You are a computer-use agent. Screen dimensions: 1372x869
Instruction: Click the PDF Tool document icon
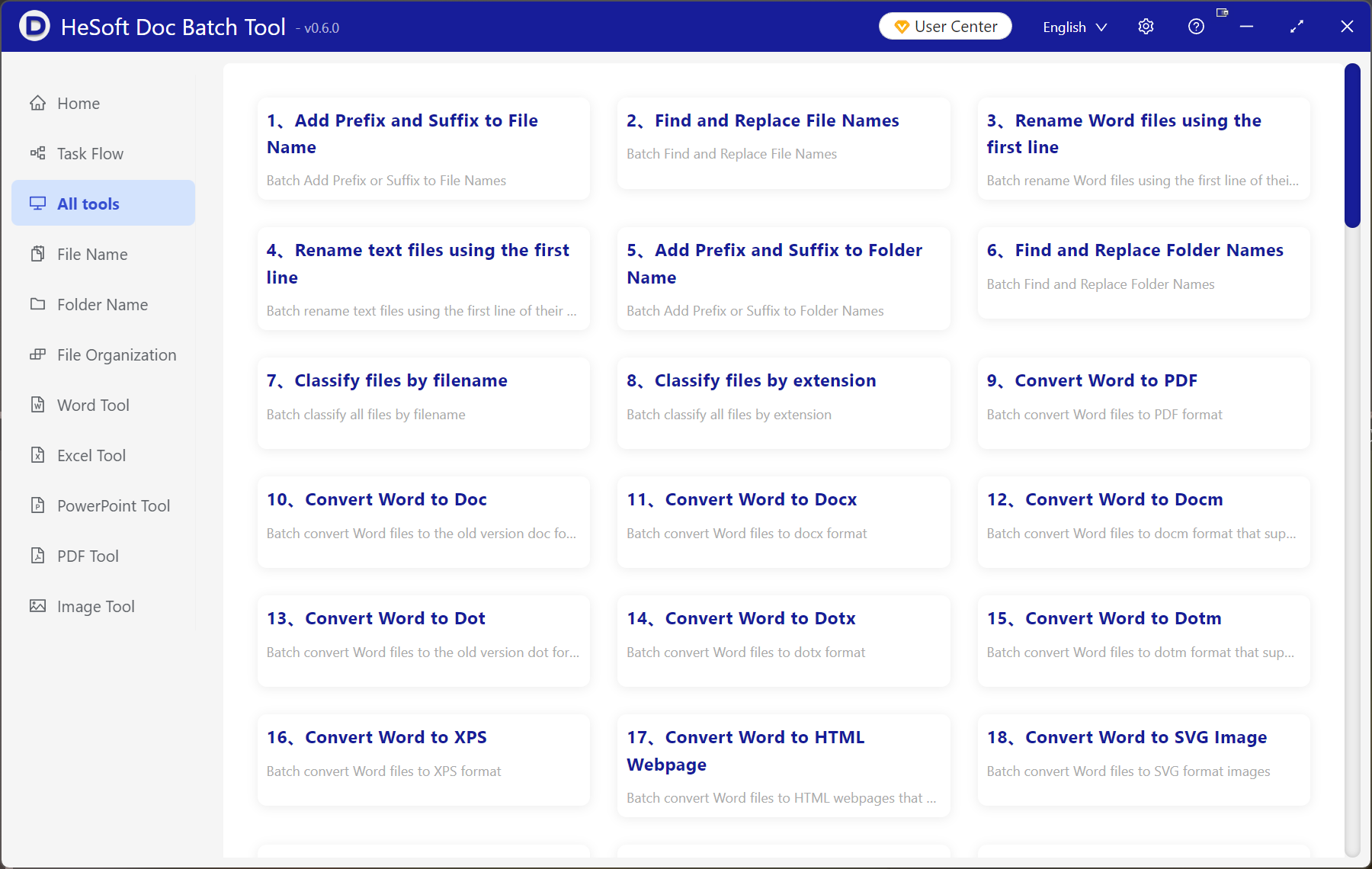click(x=37, y=556)
